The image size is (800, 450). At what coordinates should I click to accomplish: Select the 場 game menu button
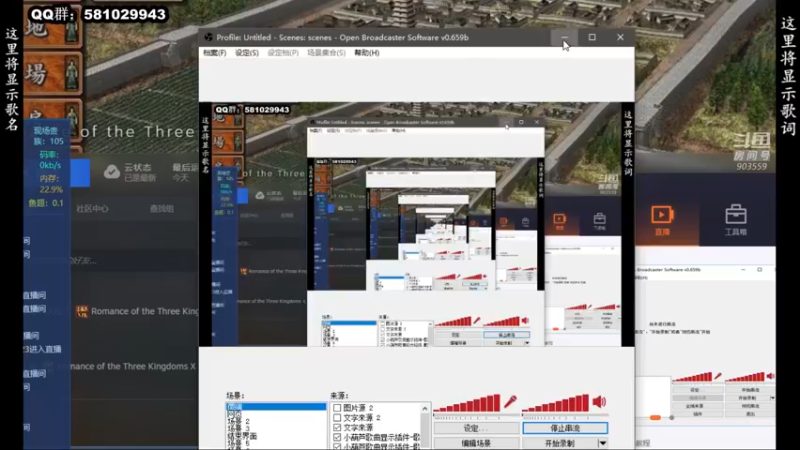53,74
